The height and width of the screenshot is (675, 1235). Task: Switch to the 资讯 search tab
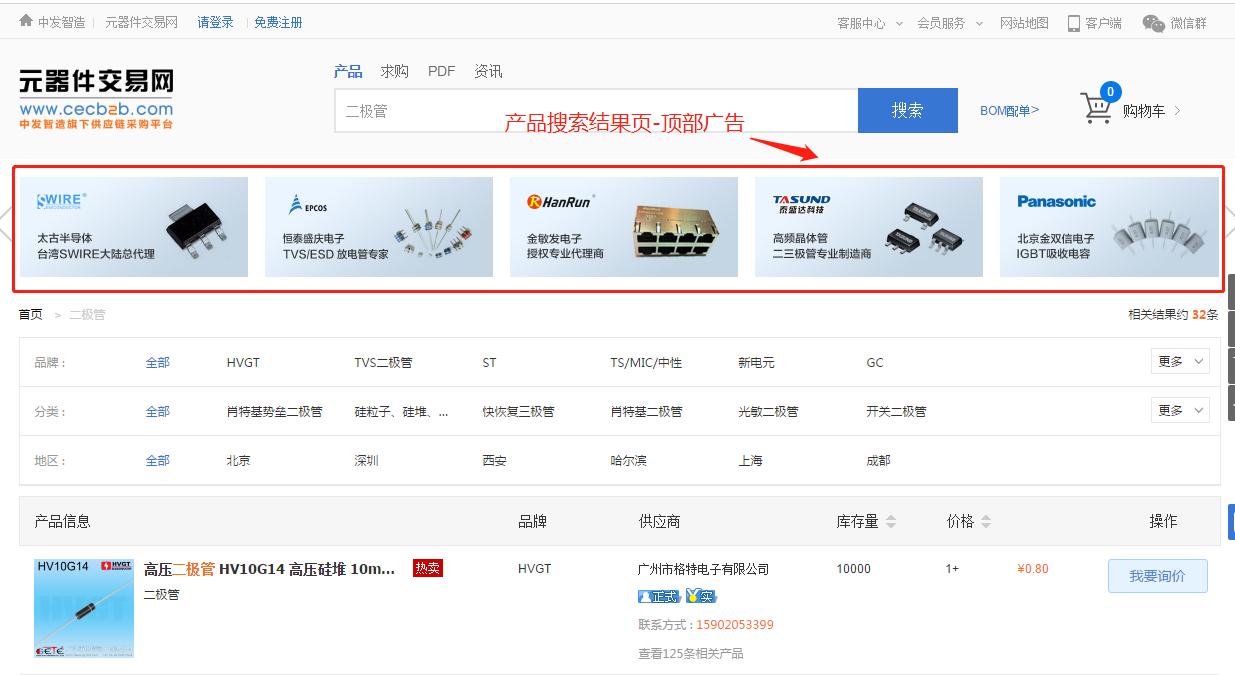pyautogui.click(x=488, y=71)
